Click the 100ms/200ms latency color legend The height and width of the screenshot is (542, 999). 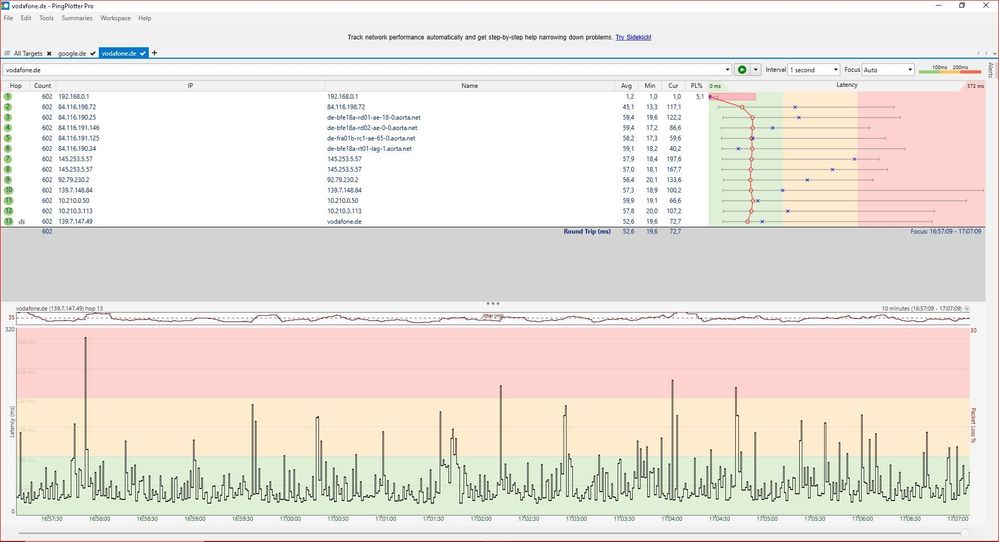(948, 70)
